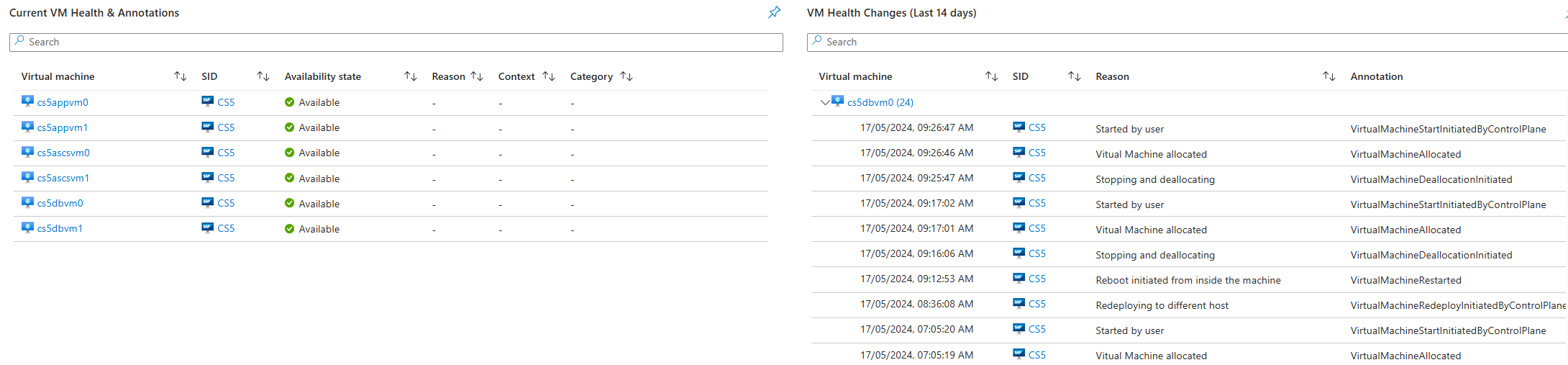The height and width of the screenshot is (365, 1568).
Task: Open the CS5 SID link for cs5appvm1
Action: [226, 127]
